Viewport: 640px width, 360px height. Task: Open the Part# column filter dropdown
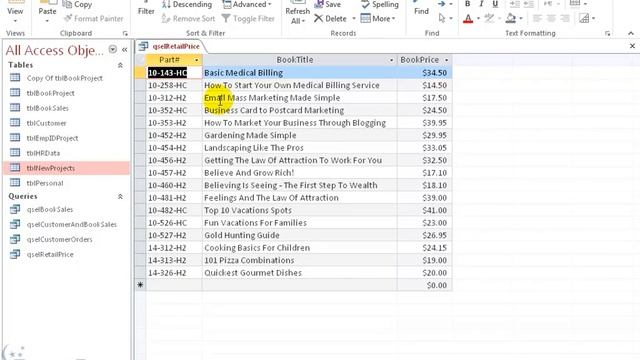pos(196,60)
